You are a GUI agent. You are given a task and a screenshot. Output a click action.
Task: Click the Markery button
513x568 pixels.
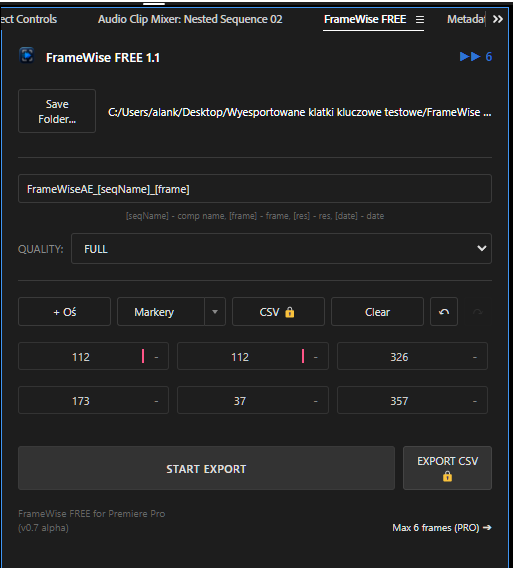point(161,312)
